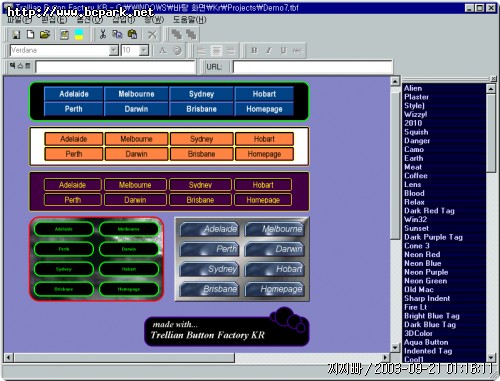The height and width of the screenshot is (381, 500).
Task: Click the Paste clipboard icon
Action: point(132,34)
